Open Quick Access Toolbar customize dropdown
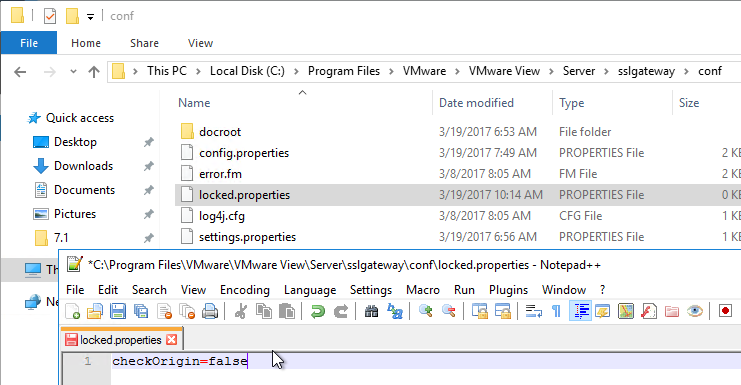Screen dimensions: 741x385 pos(90,17)
